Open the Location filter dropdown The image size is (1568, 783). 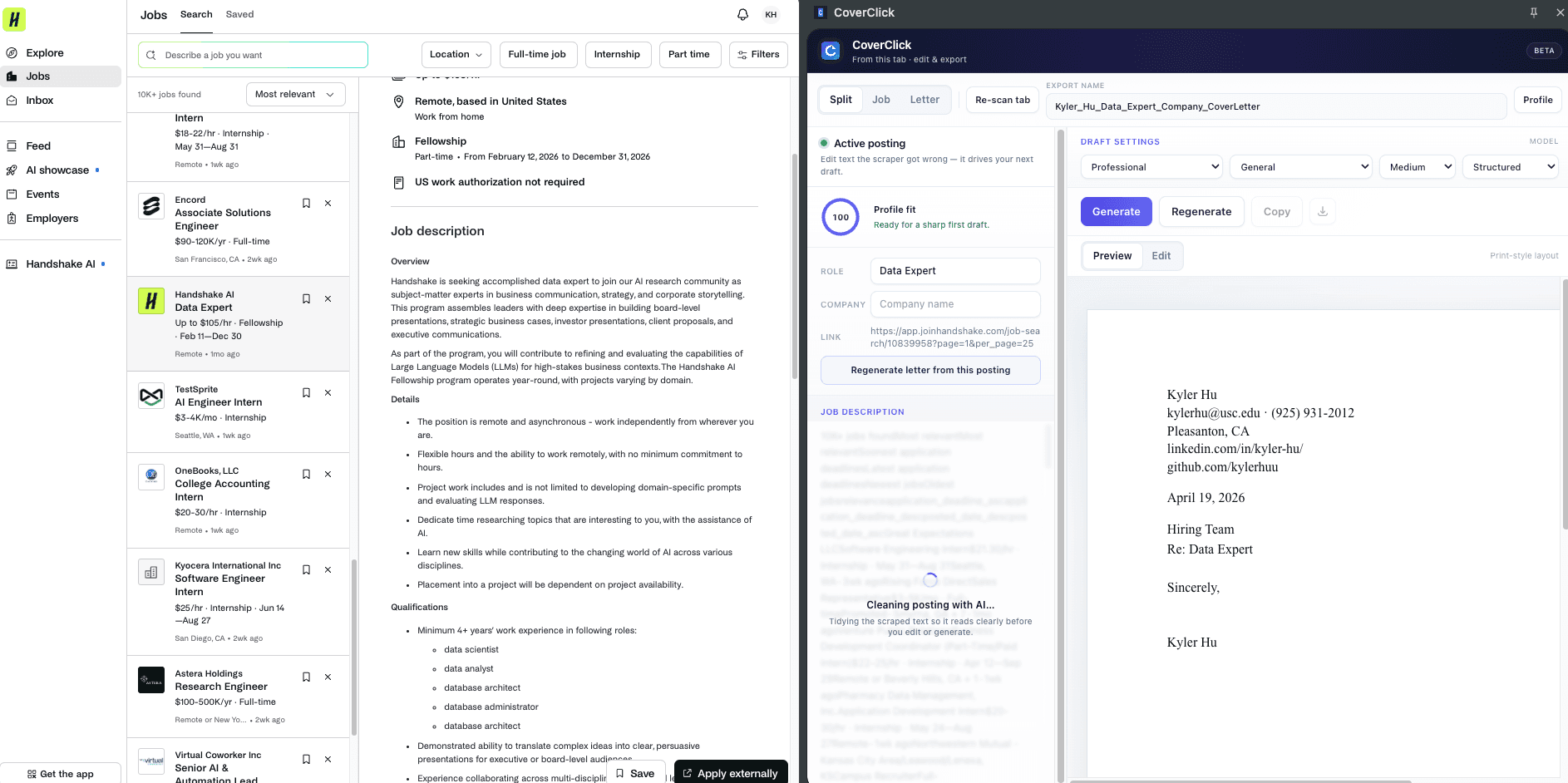click(456, 54)
